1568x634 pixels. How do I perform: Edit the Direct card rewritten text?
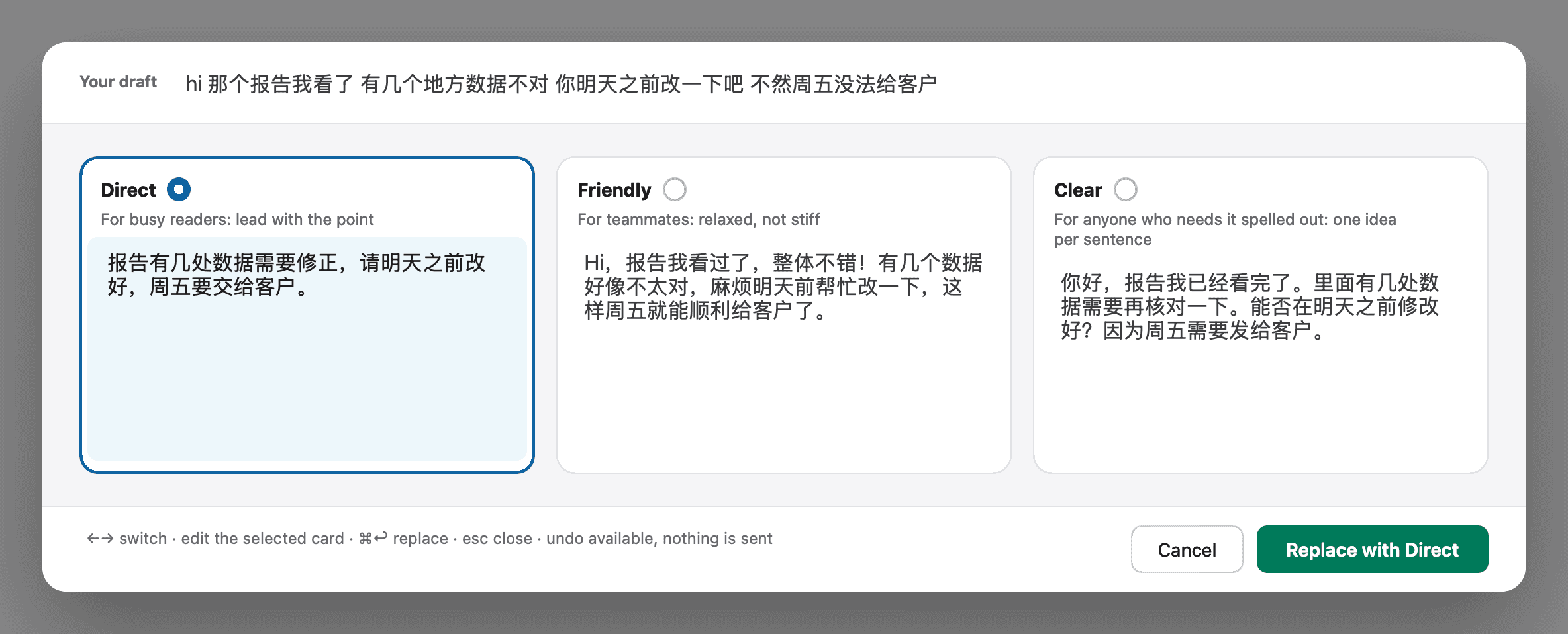point(307,348)
